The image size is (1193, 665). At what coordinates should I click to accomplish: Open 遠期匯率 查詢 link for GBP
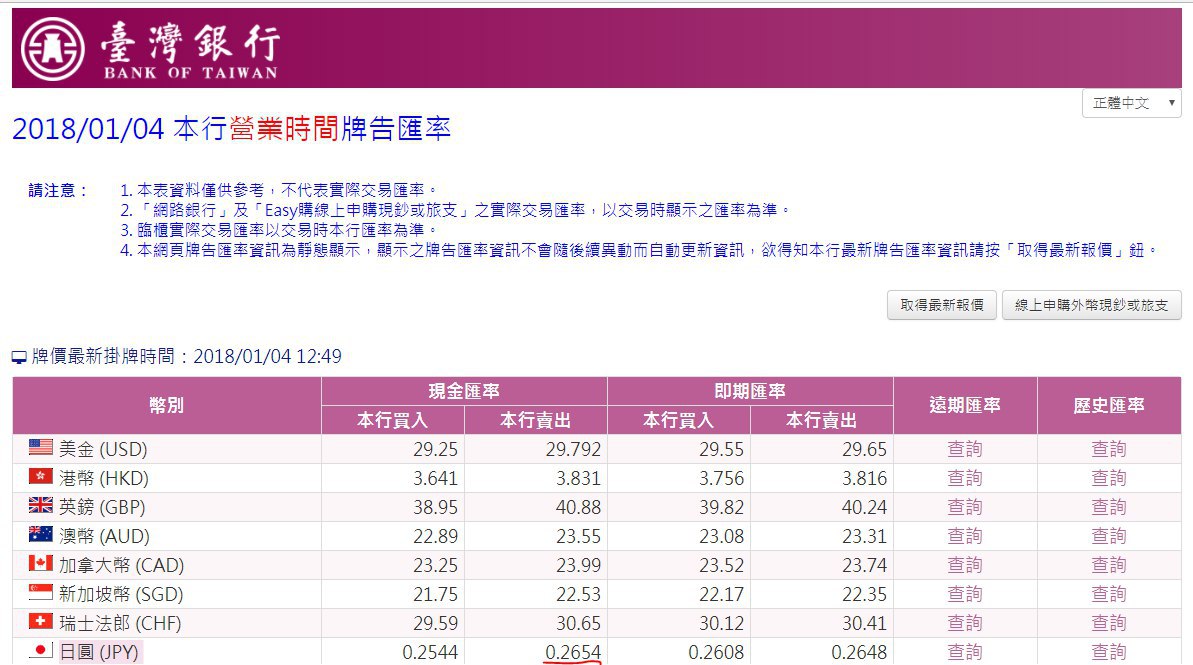click(964, 507)
